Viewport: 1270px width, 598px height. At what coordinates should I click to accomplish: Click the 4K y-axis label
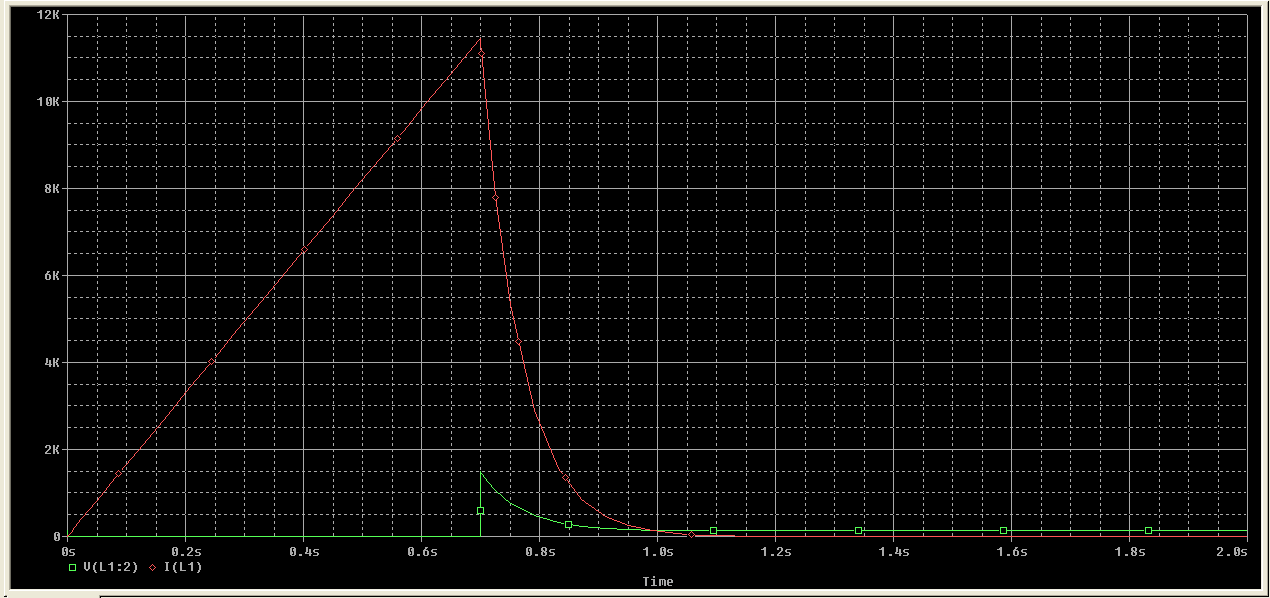(51, 363)
